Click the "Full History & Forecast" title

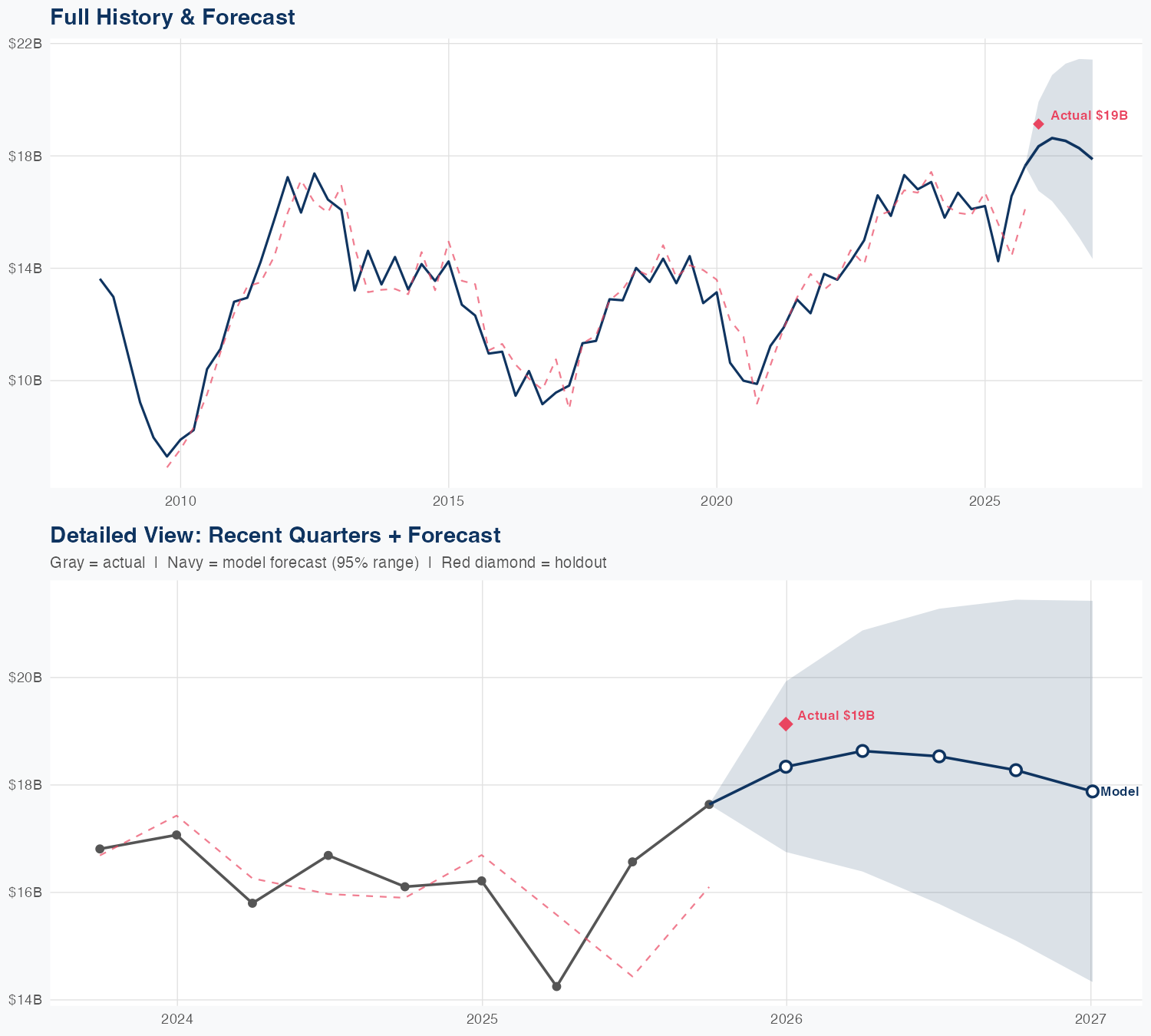[173, 18]
